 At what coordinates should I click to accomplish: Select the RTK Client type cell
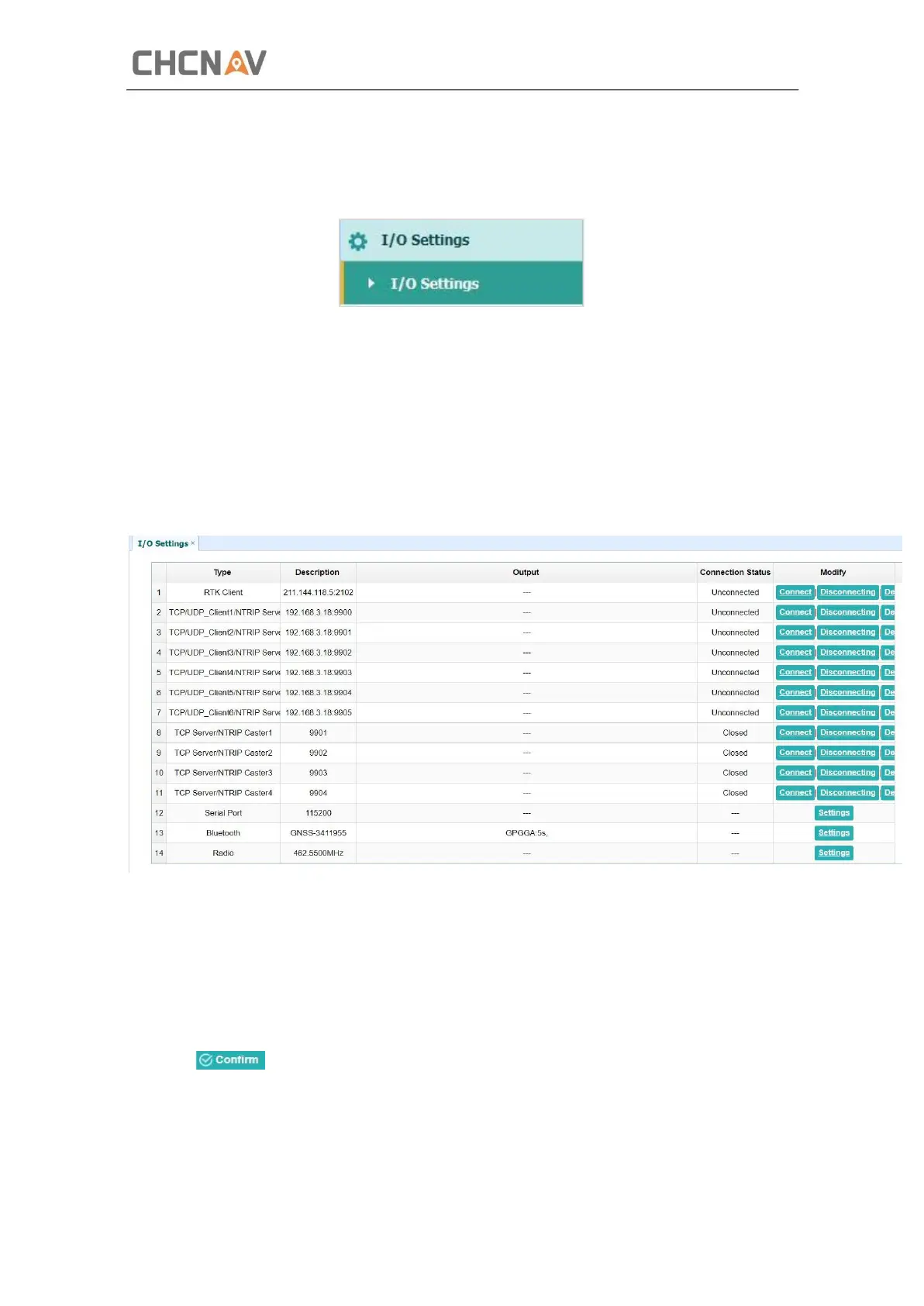coord(223,593)
